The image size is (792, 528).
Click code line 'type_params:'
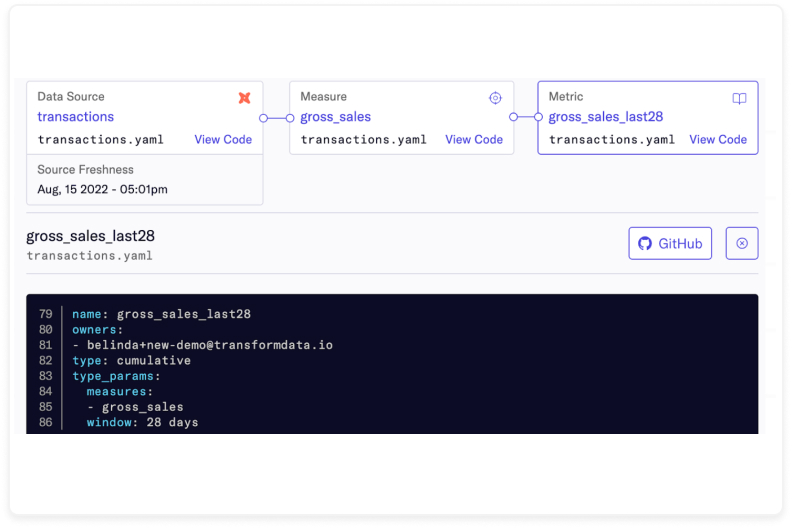pos(116,376)
